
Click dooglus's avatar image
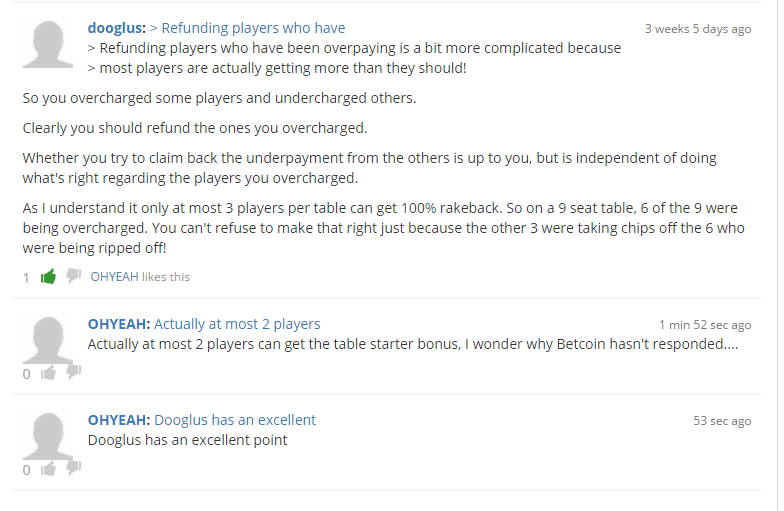[x=48, y=44]
